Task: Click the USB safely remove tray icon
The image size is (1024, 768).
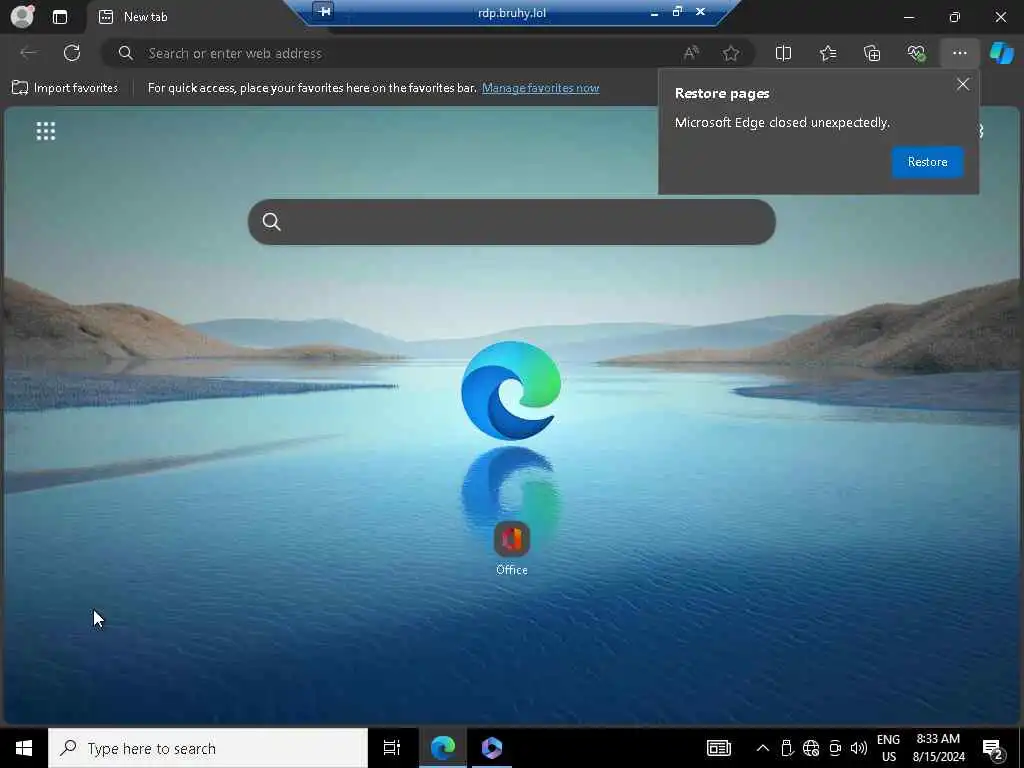Action: [787, 748]
